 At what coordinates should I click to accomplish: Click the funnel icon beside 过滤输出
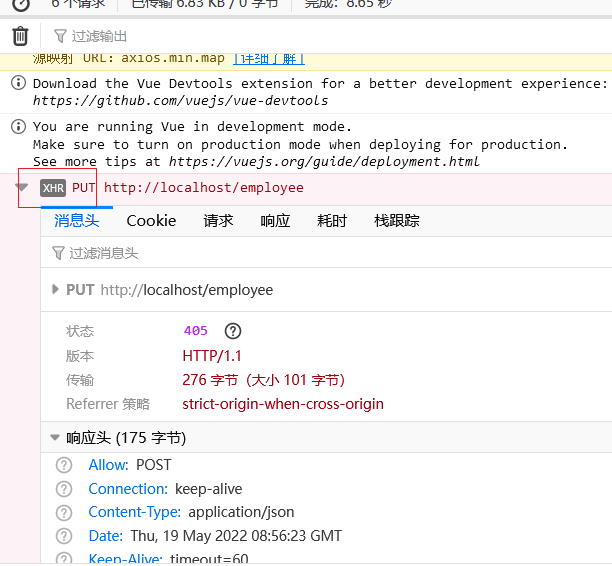click(60, 36)
